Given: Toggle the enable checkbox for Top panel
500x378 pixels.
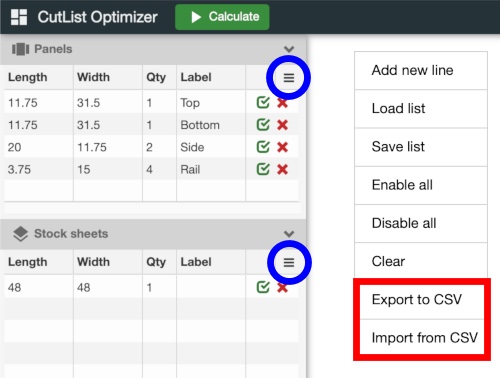Looking at the screenshot, I should tap(263, 102).
